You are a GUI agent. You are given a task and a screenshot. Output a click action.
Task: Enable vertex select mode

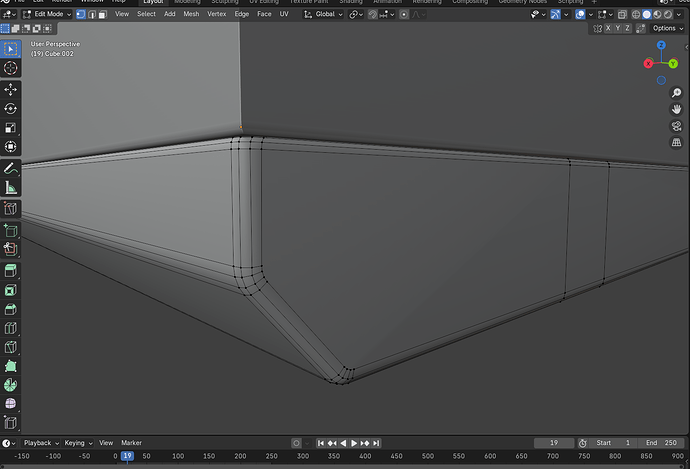81,15
